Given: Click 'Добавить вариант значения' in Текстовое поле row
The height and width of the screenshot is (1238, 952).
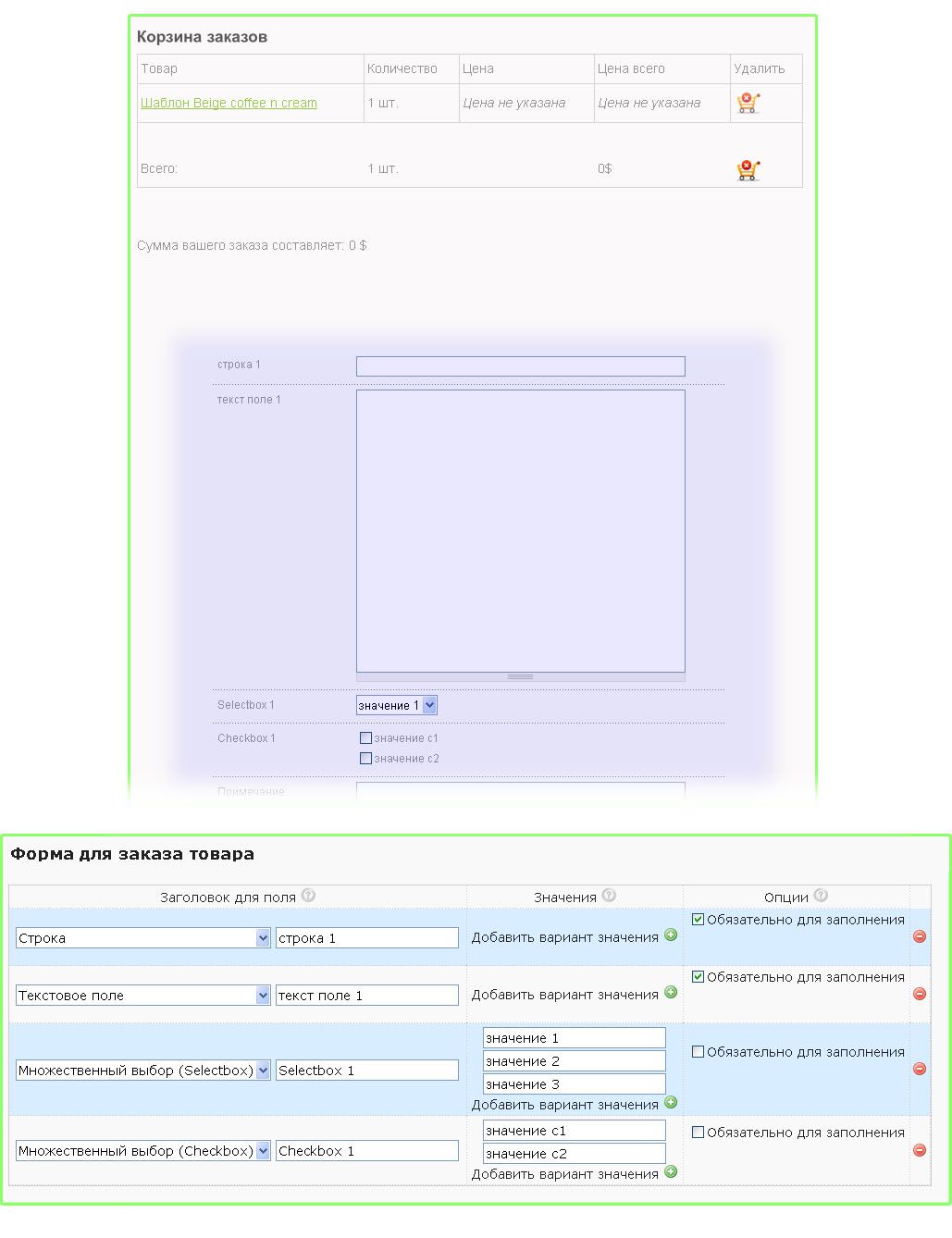Looking at the screenshot, I should tap(564, 995).
